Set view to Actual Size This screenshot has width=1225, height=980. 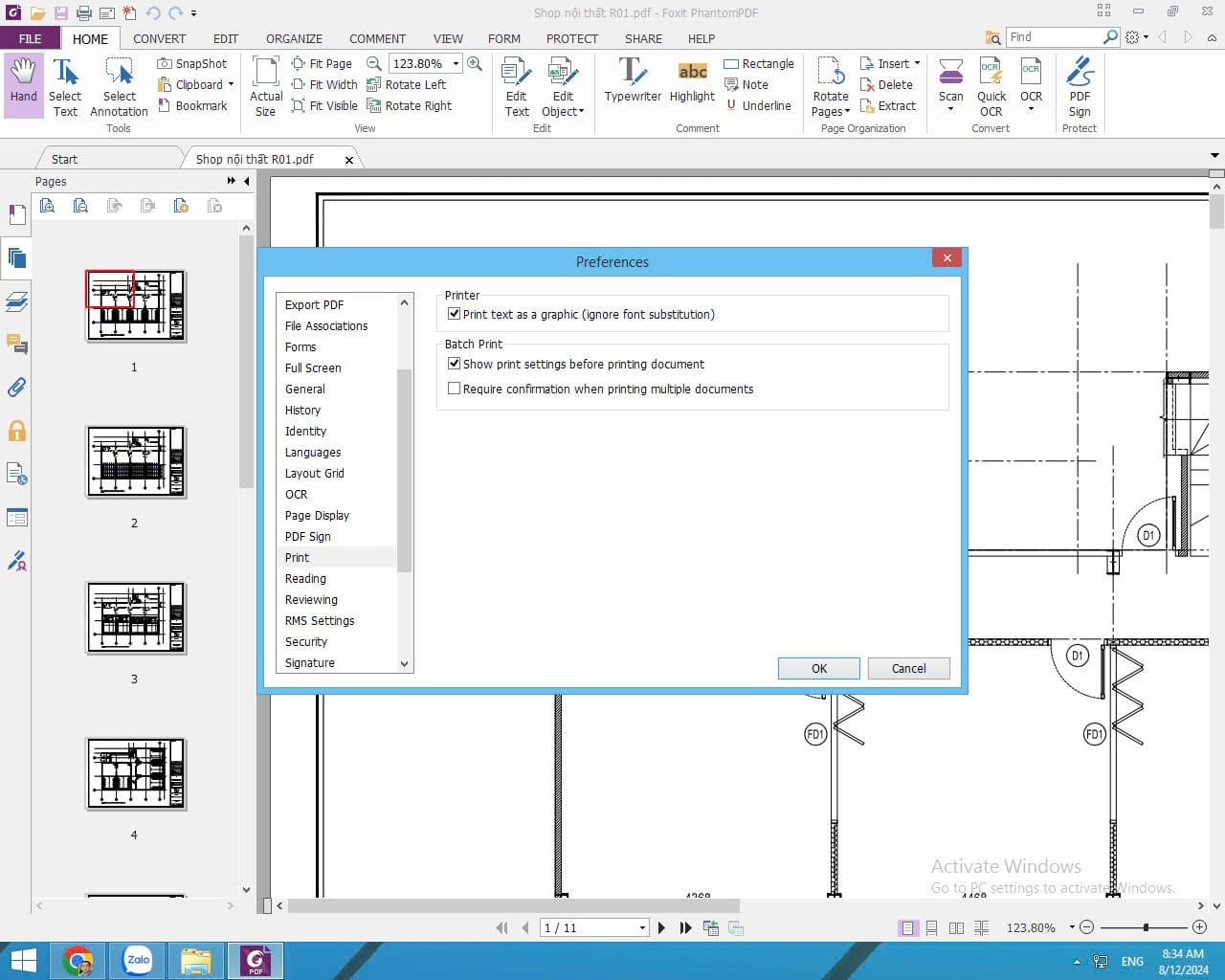click(266, 86)
